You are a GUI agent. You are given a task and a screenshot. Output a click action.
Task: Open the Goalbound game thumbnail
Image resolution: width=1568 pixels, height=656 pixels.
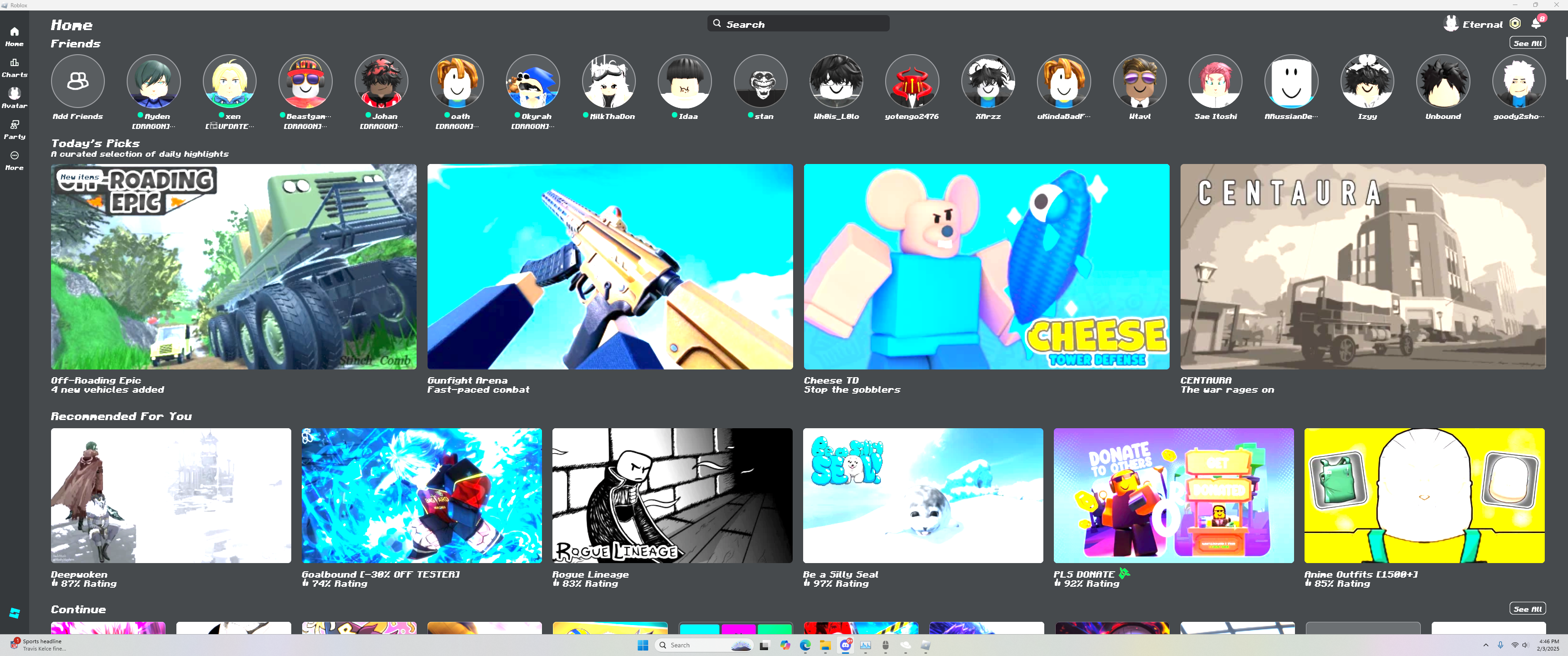point(422,495)
